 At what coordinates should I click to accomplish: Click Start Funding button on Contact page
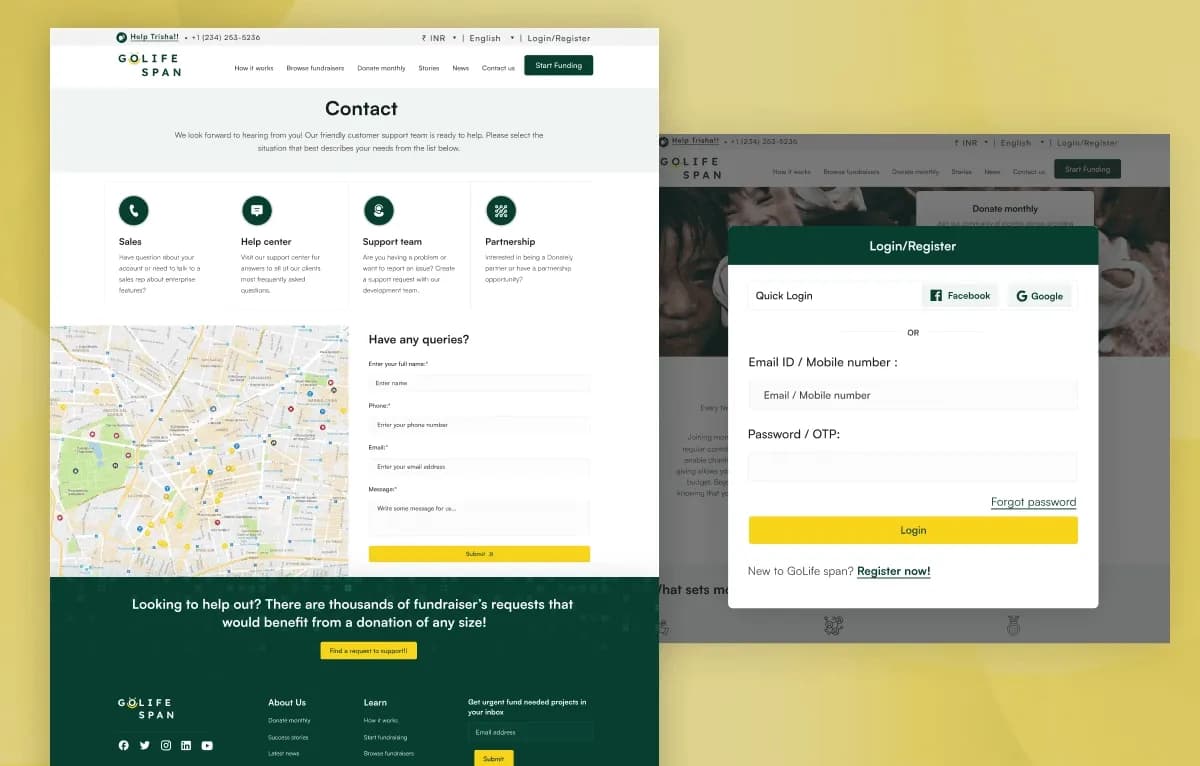pyautogui.click(x=559, y=65)
